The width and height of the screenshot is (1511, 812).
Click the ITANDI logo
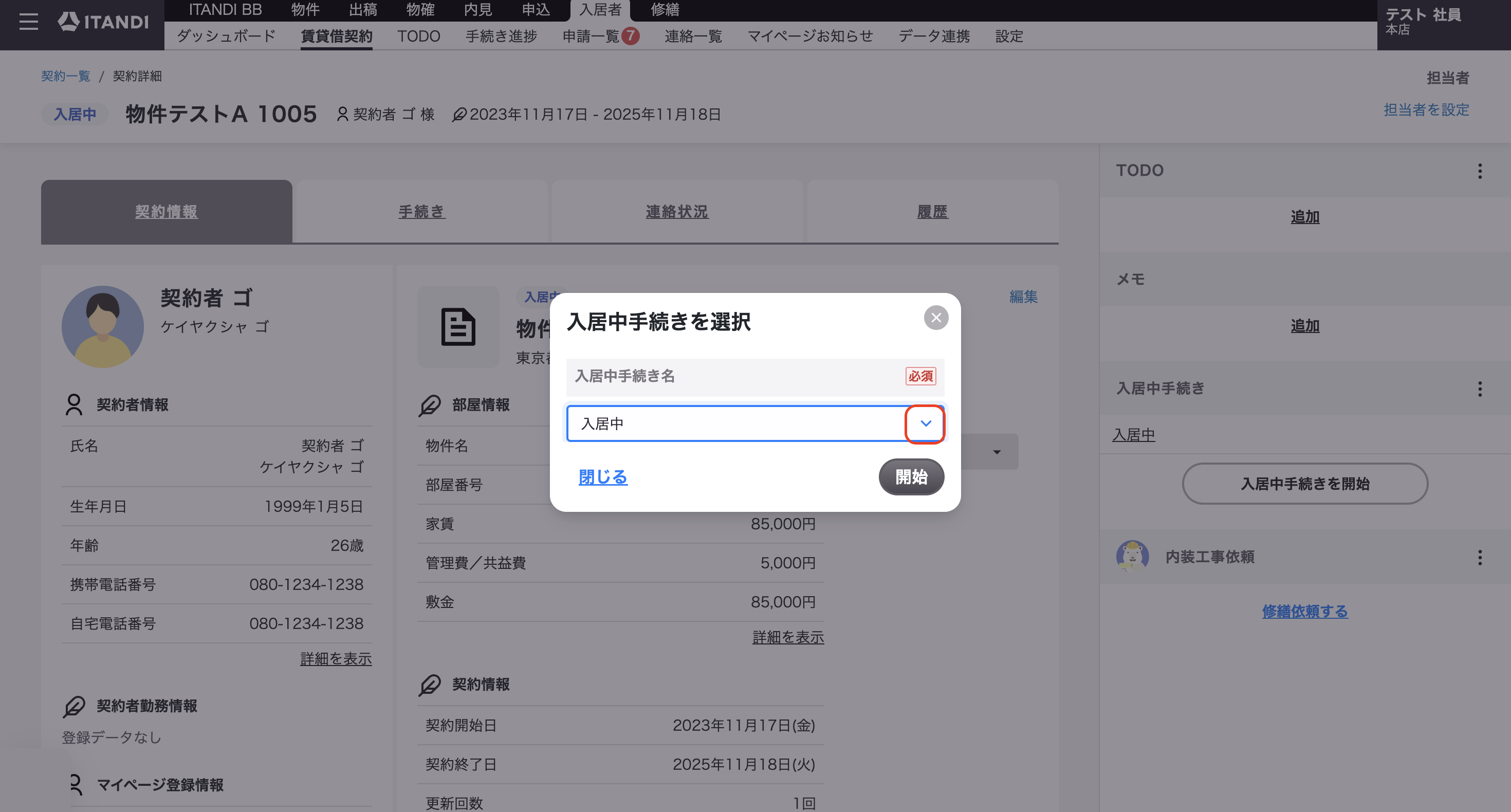(103, 22)
